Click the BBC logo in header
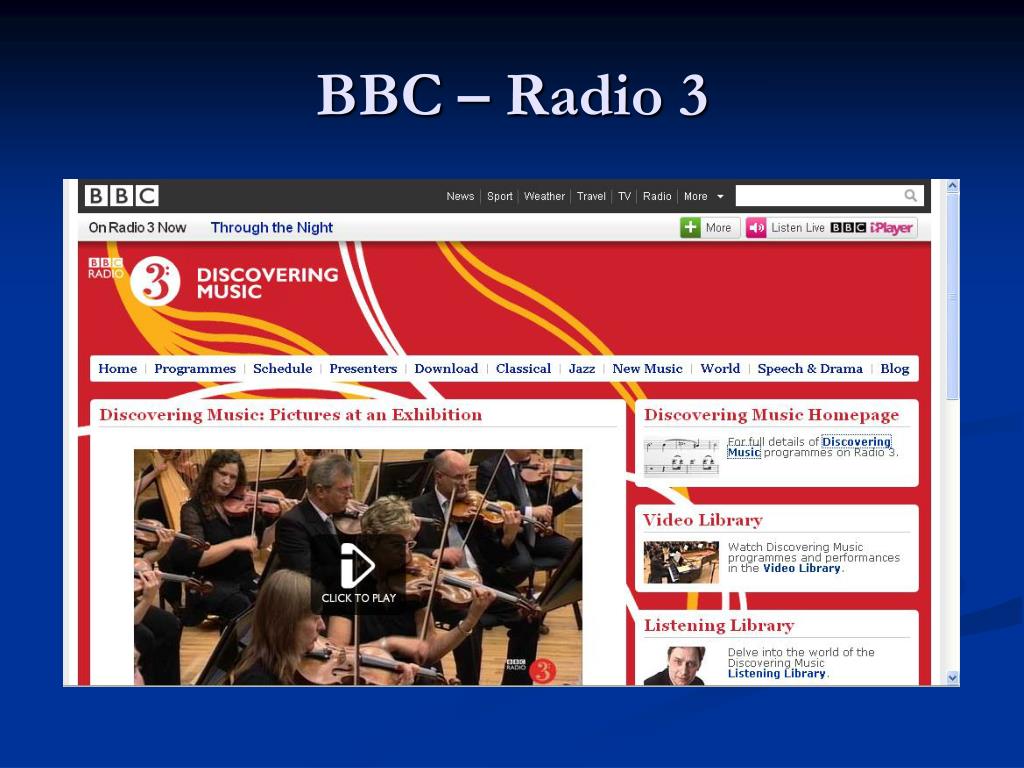 (121, 196)
